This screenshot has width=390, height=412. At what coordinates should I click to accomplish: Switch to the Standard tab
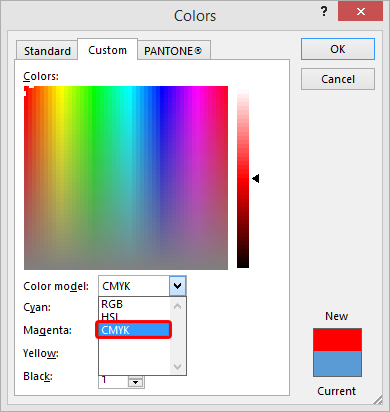(47, 51)
